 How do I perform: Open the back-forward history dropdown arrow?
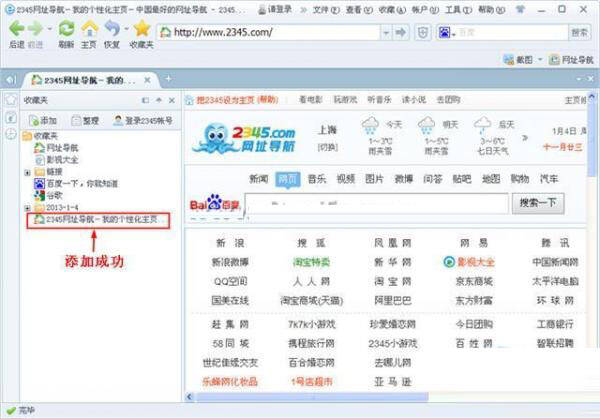50,29
